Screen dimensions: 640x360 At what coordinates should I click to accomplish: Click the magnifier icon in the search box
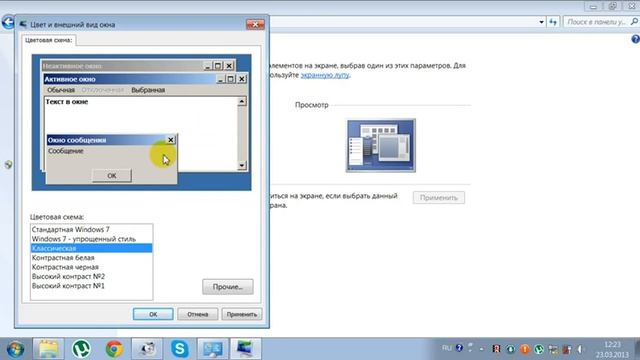tap(634, 22)
